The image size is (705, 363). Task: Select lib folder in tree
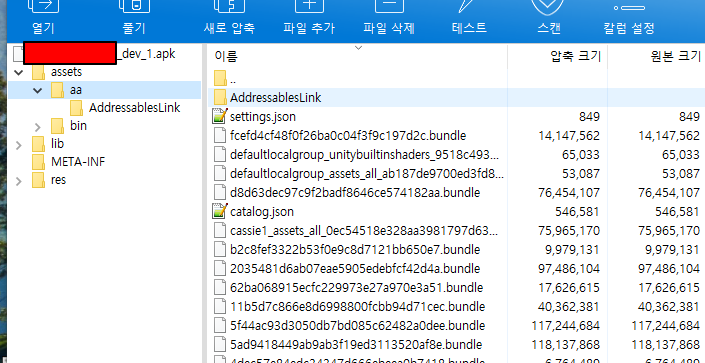pyautogui.click(x=58, y=144)
